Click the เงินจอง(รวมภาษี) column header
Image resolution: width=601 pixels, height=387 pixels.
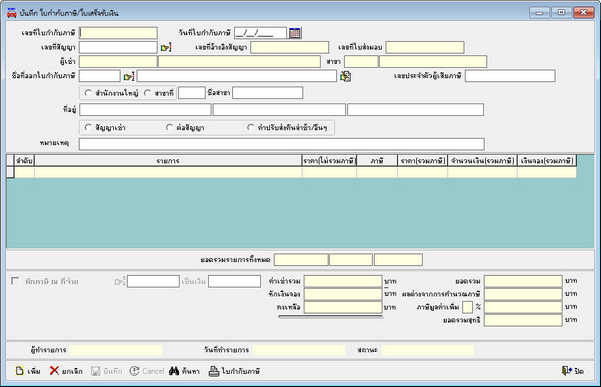[x=547, y=161]
